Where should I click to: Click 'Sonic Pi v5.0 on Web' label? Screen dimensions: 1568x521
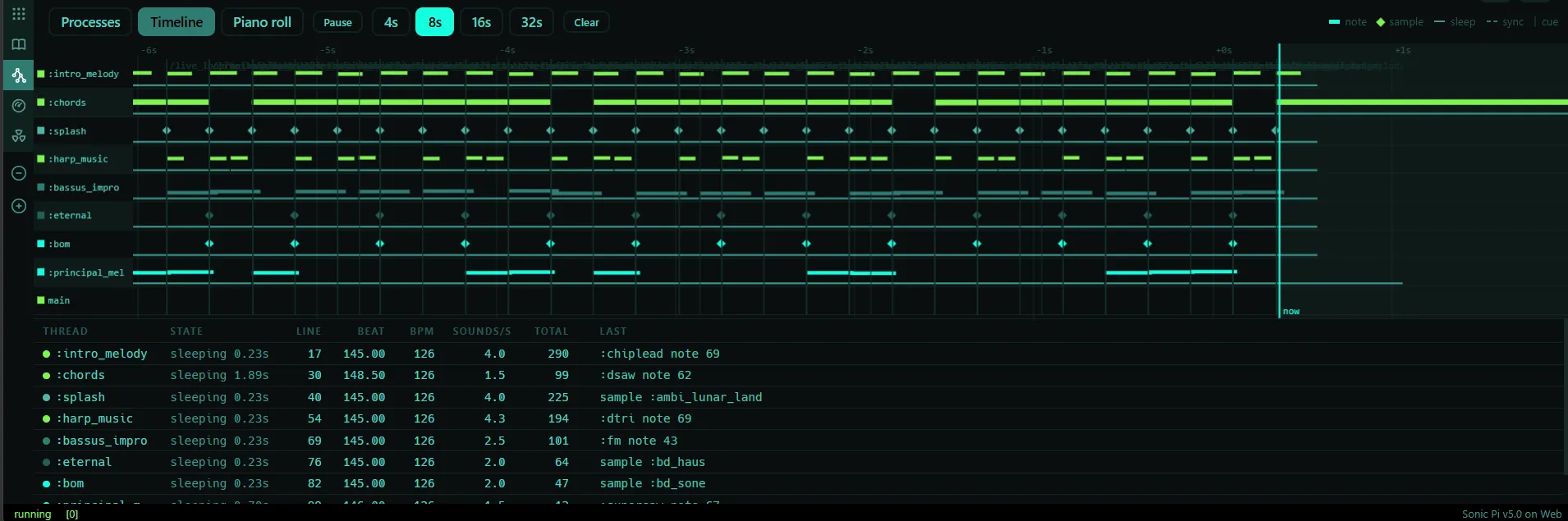tap(1511, 514)
